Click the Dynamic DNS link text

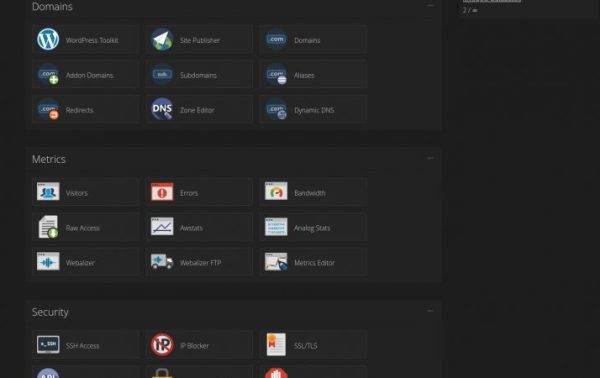tap(314, 110)
